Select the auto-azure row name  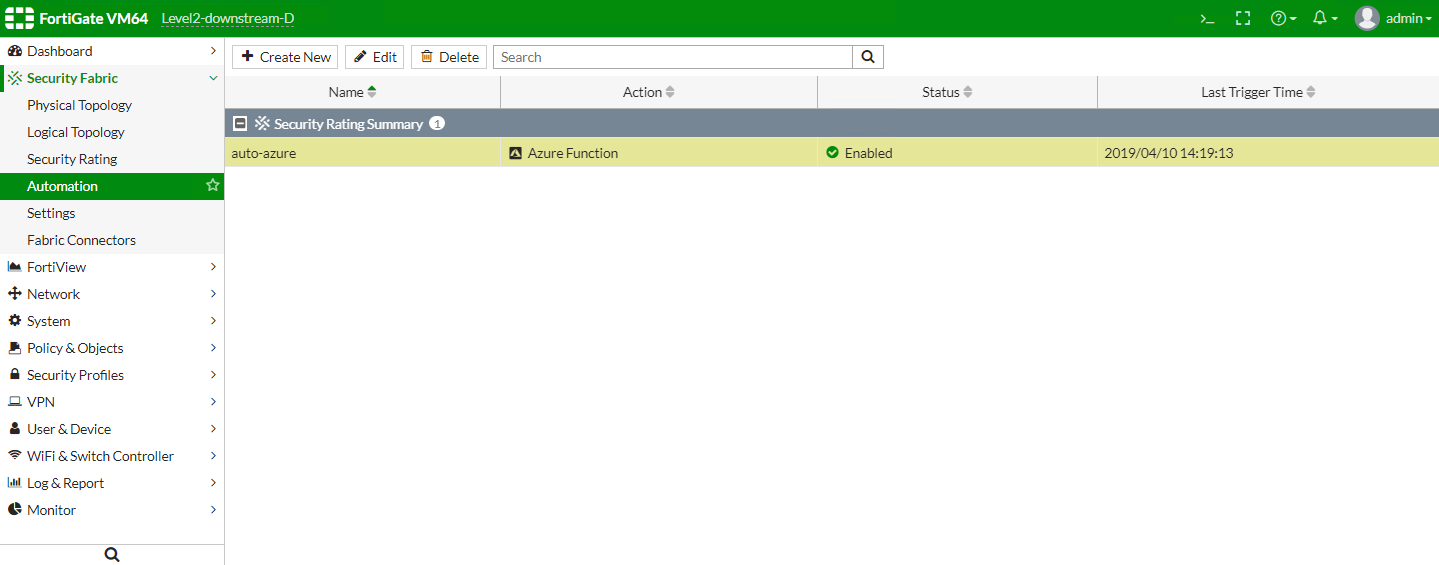click(x=264, y=153)
